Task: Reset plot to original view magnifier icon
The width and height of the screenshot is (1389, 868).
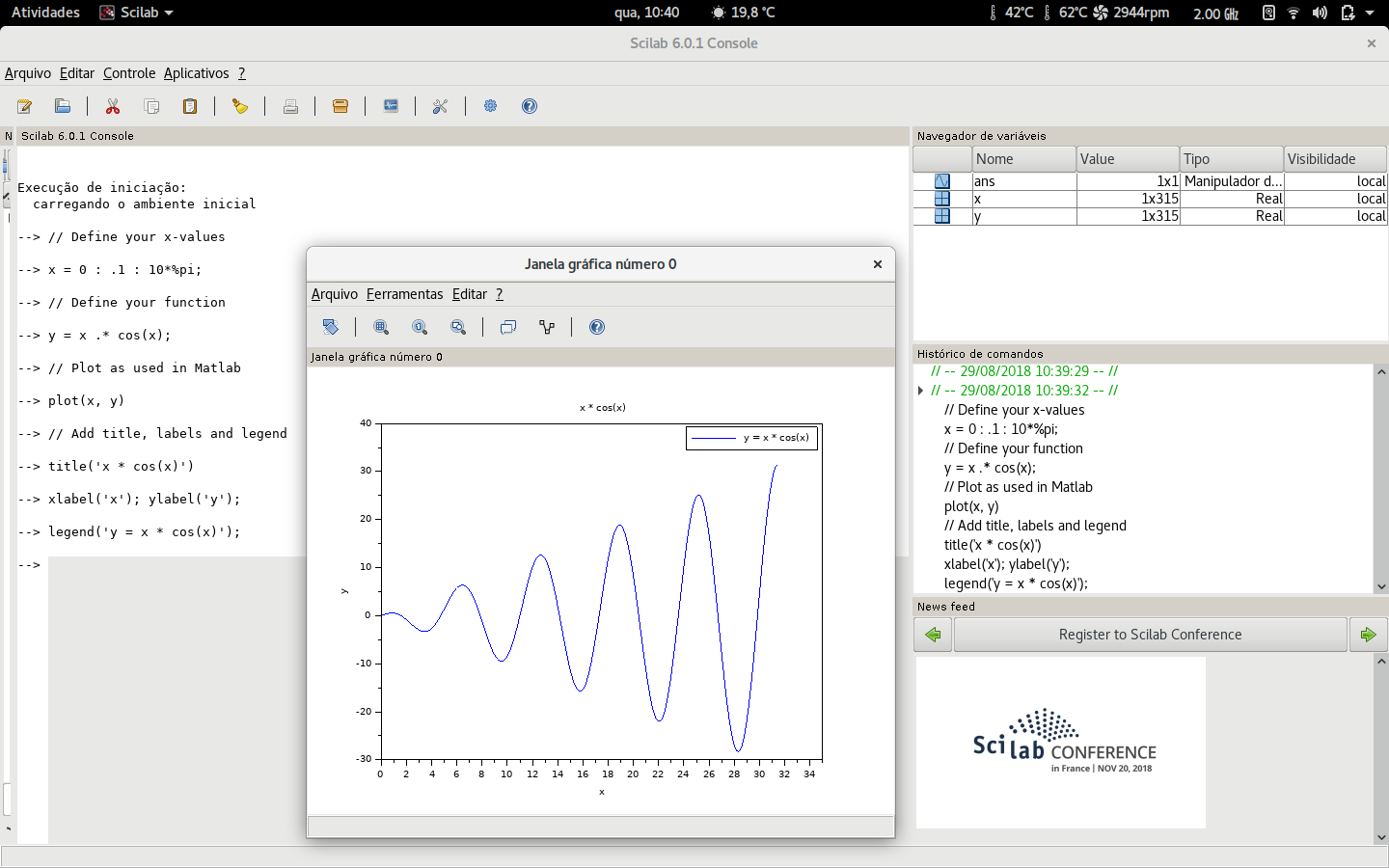Action: pyautogui.click(x=420, y=327)
